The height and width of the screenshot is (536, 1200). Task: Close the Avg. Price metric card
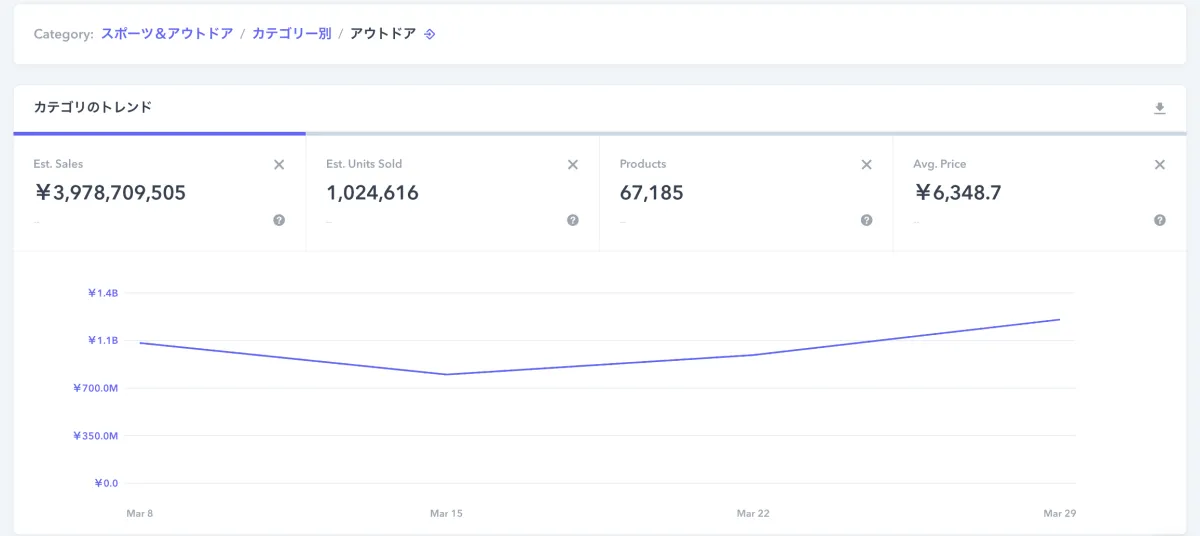coord(1160,165)
